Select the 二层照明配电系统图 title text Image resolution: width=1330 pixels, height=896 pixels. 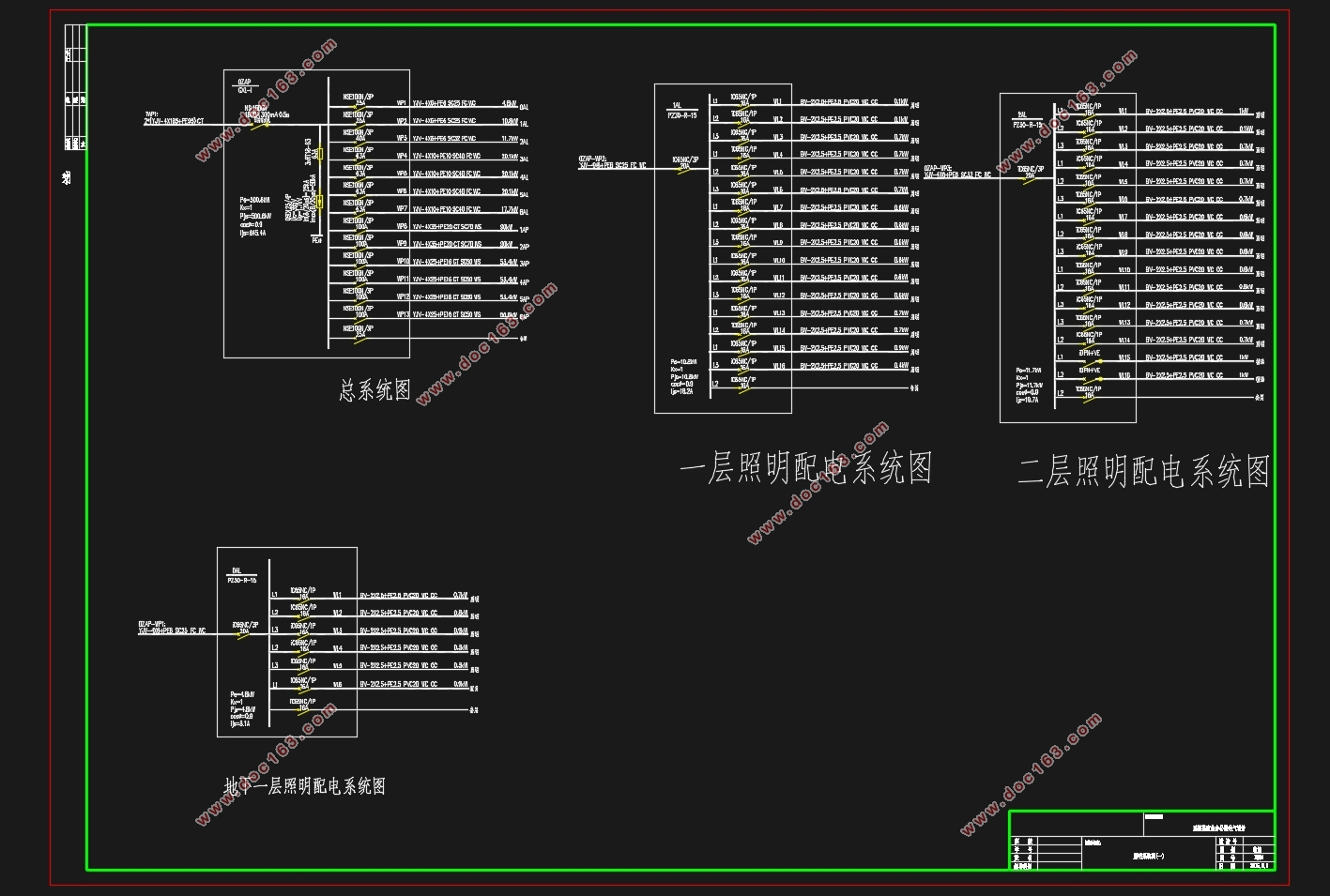pos(1143,471)
